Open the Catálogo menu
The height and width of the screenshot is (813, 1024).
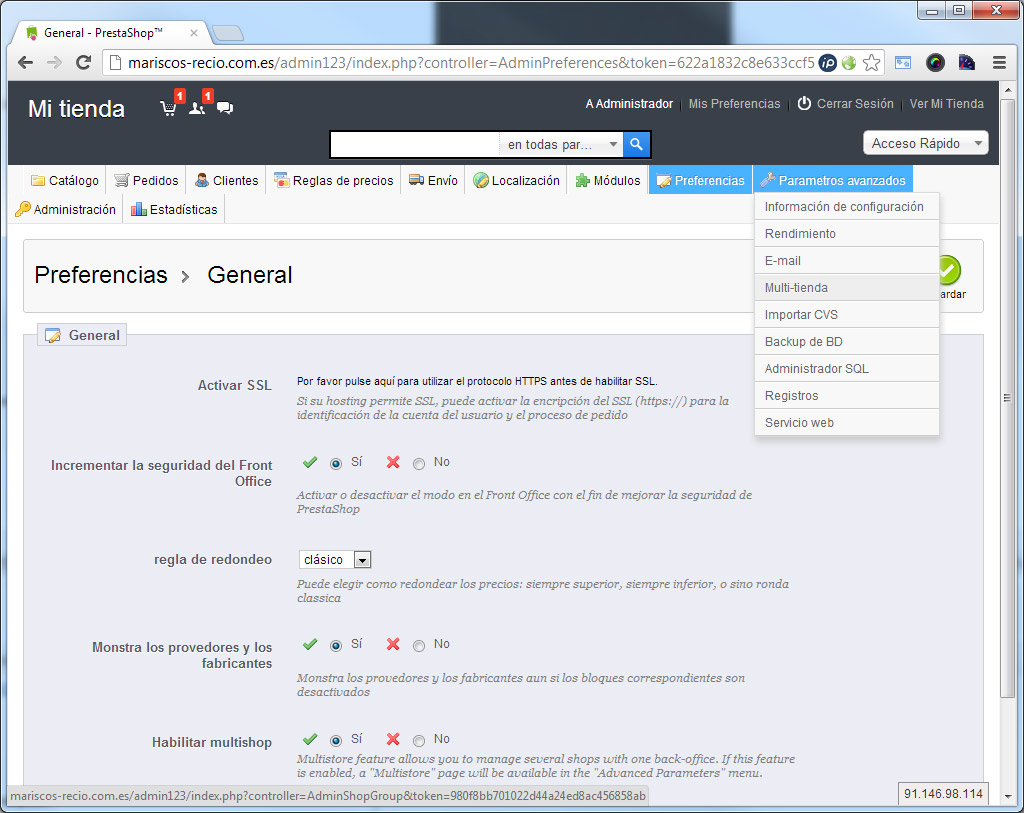pos(65,180)
